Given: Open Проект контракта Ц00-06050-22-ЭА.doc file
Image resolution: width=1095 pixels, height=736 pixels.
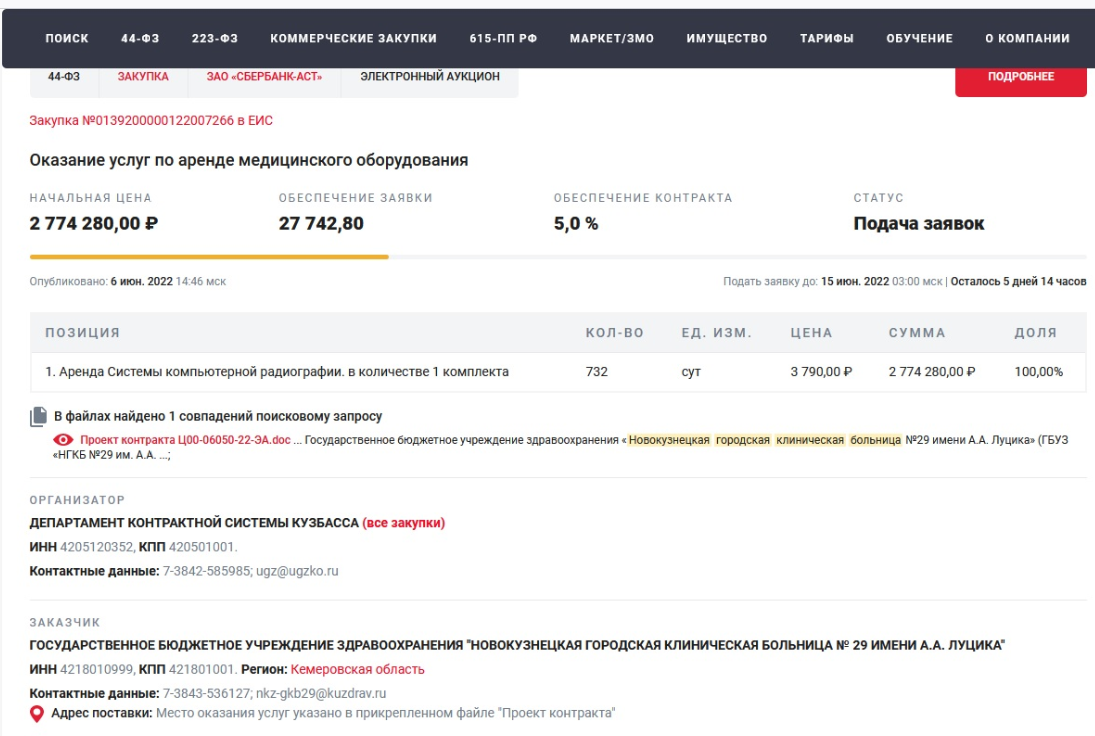Looking at the screenshot, I should click(185, 440).
